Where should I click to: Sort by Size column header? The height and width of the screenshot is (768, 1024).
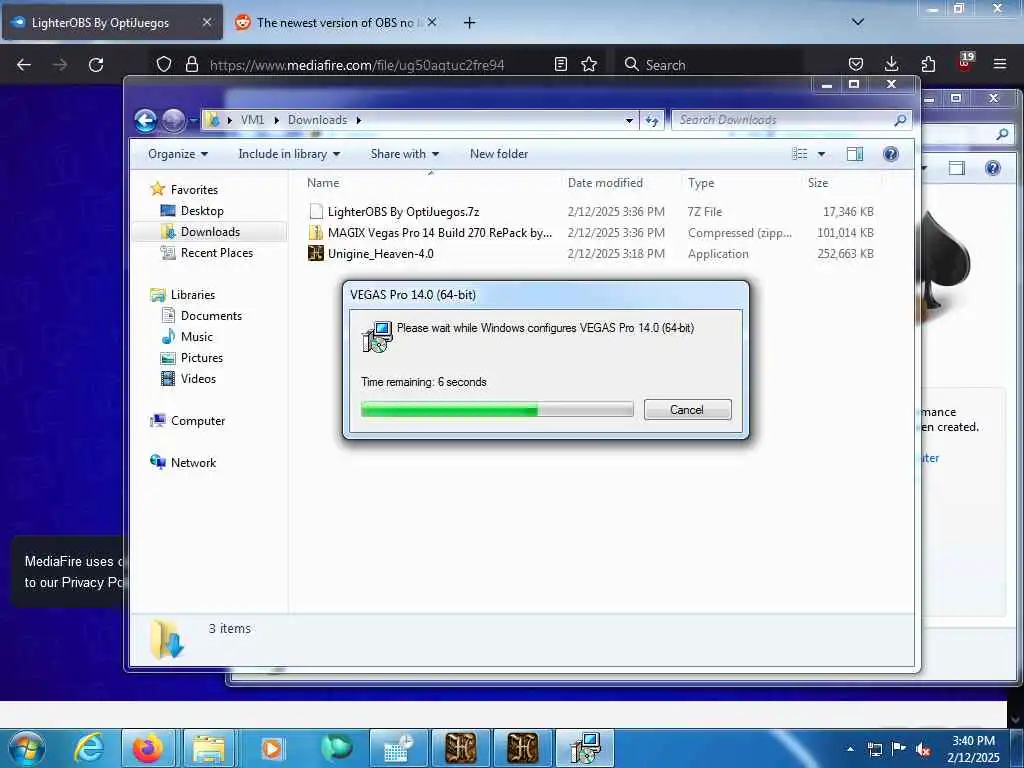coord(842,183)
